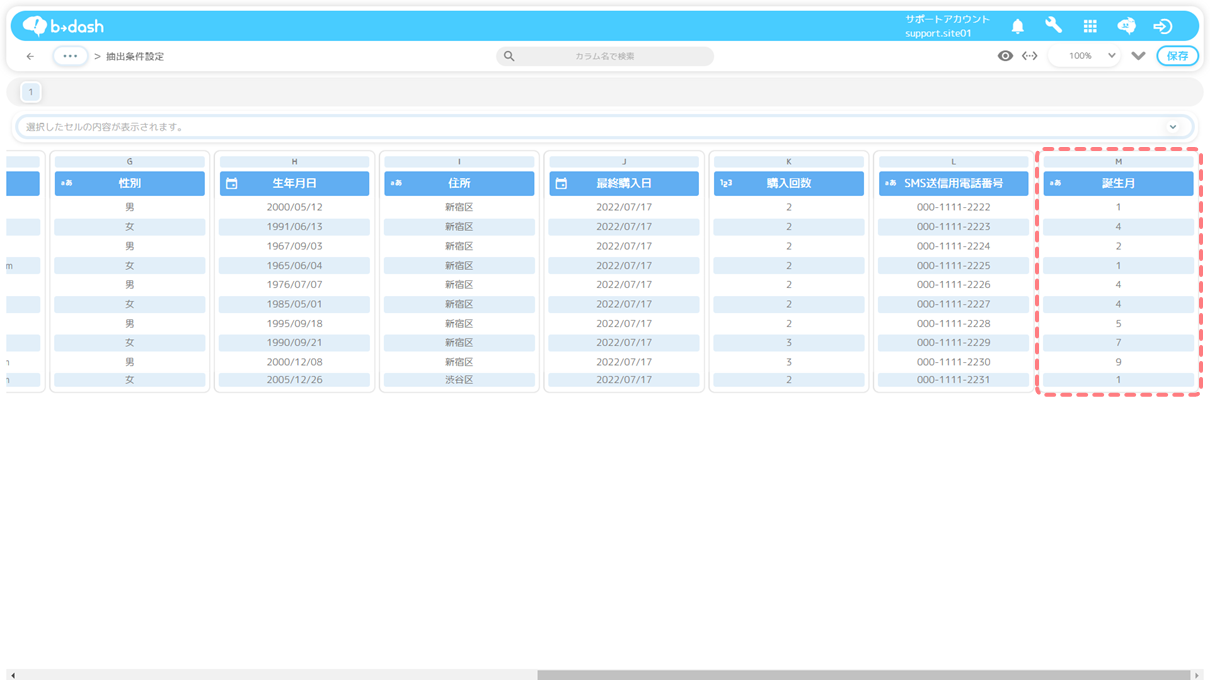Image resolution: width=1210 pixels, height=680 pixels.
Task: Select column letter H
Action: [x=294, y=161]
